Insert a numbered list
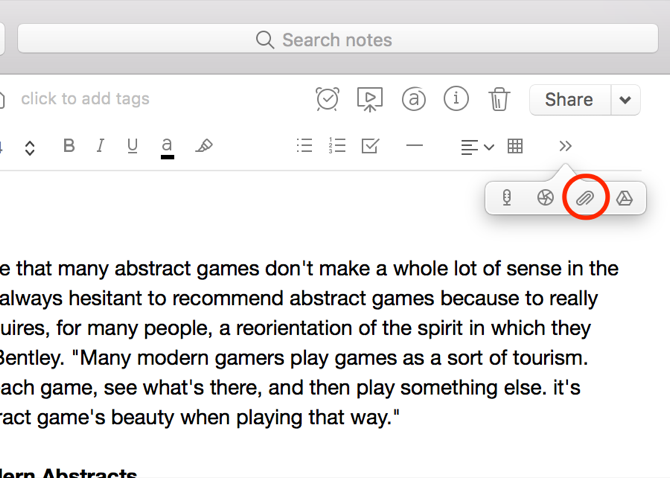The image size is (670, 478). click(337, 146)
